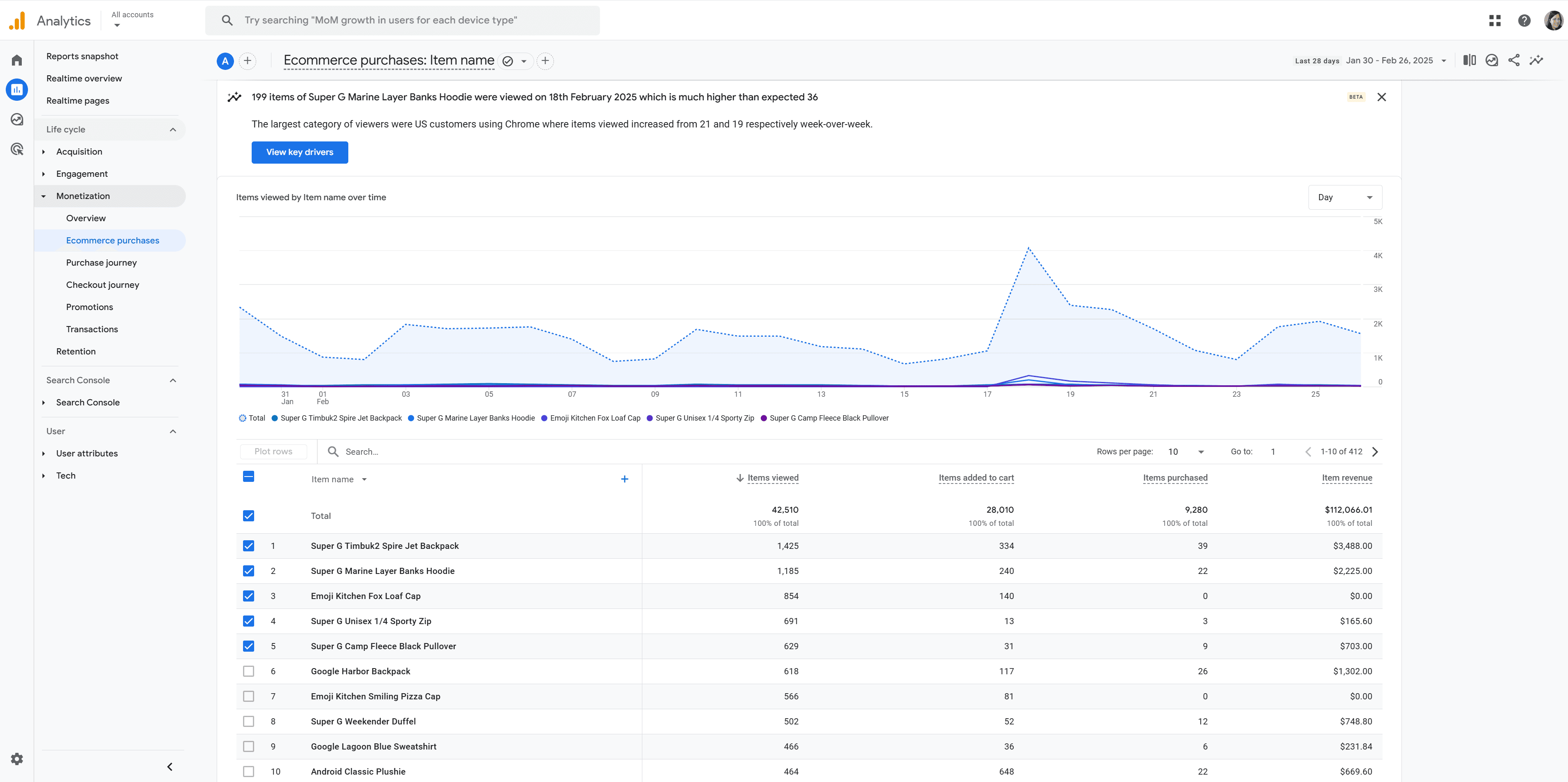Click Super G Camp Fleece Black Pullover legend dot
Screen dimensions: 1568x782
764,418
